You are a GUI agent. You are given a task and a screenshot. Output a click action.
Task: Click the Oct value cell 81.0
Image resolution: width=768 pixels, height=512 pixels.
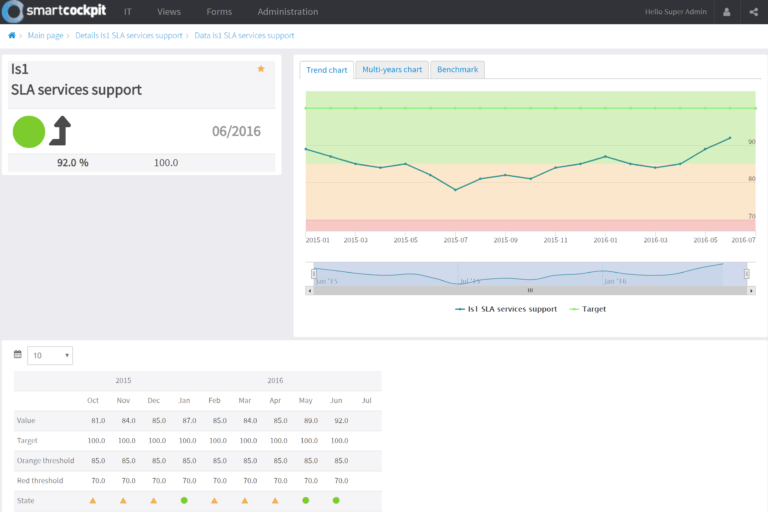point(98,420)
